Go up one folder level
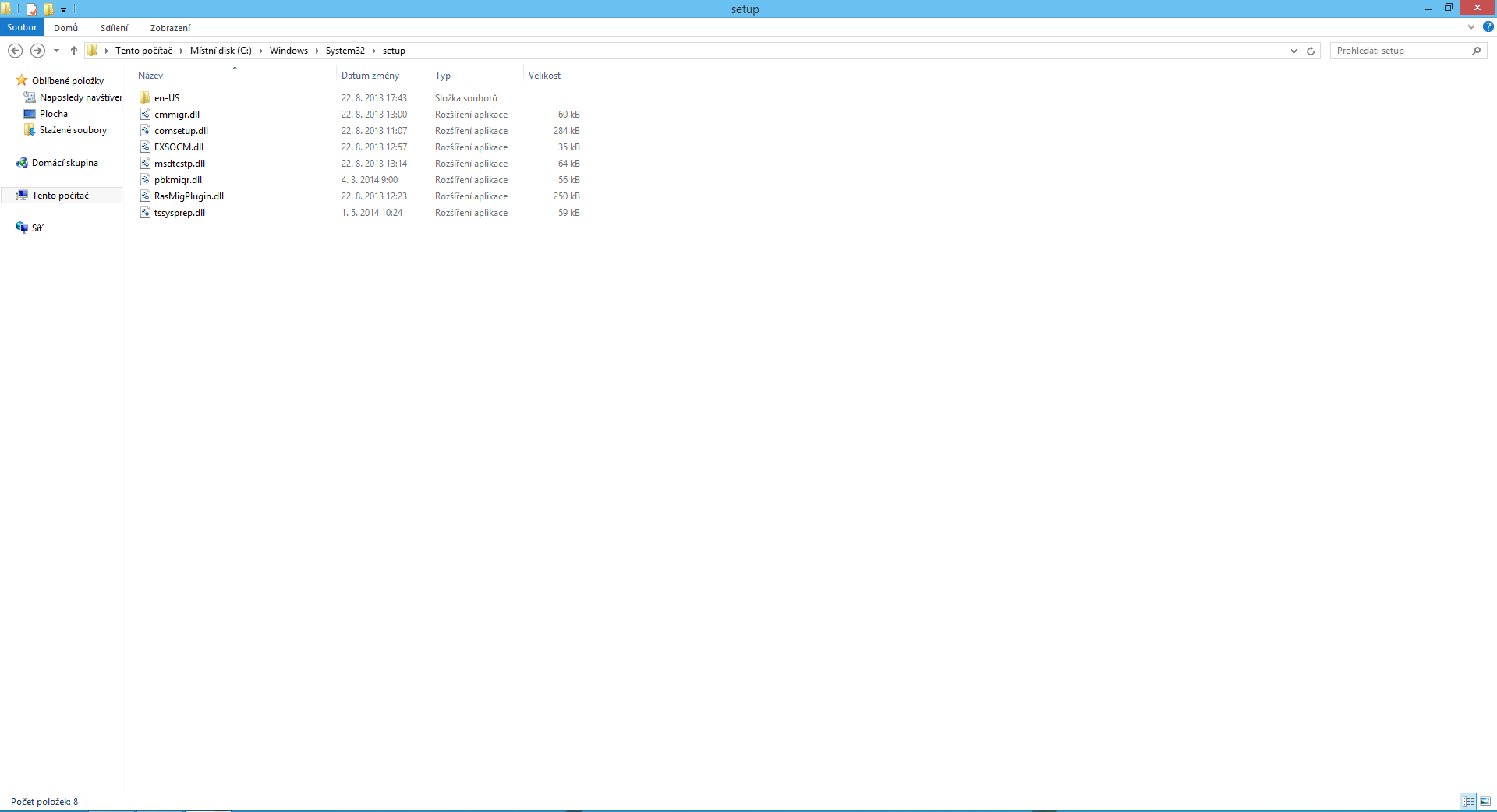 point(74,51)
